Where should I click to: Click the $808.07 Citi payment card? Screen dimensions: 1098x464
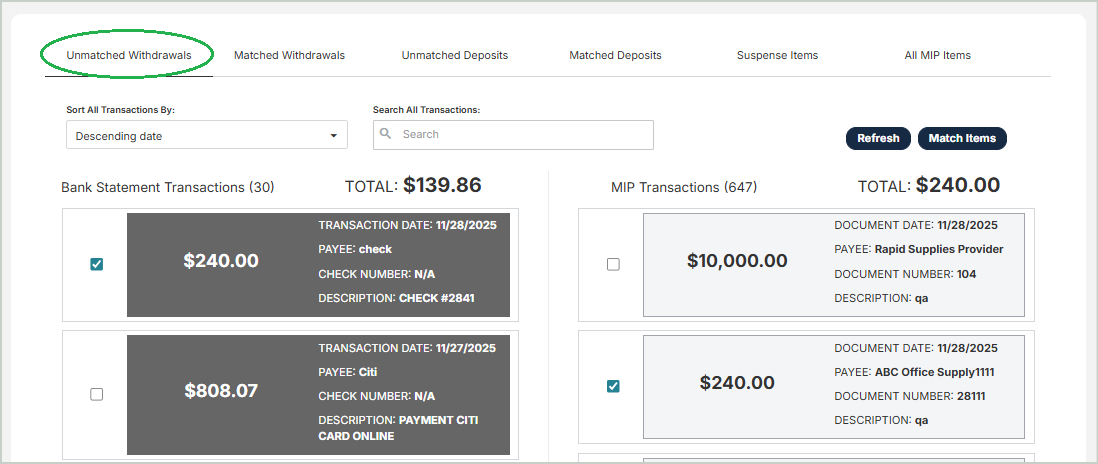(318, 394)
